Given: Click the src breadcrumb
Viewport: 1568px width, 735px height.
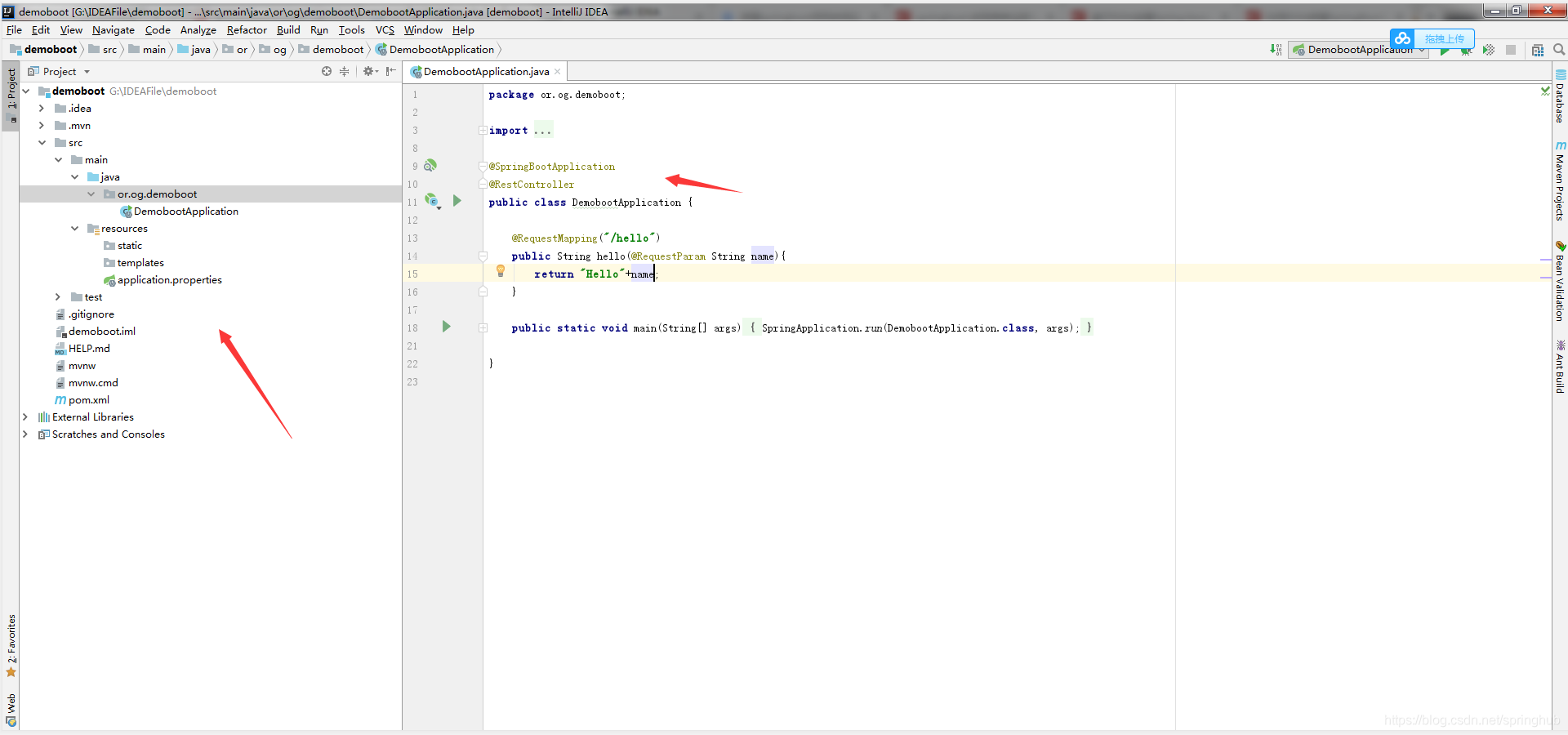Looking at the screenshot, I should (x=103, y=50).
